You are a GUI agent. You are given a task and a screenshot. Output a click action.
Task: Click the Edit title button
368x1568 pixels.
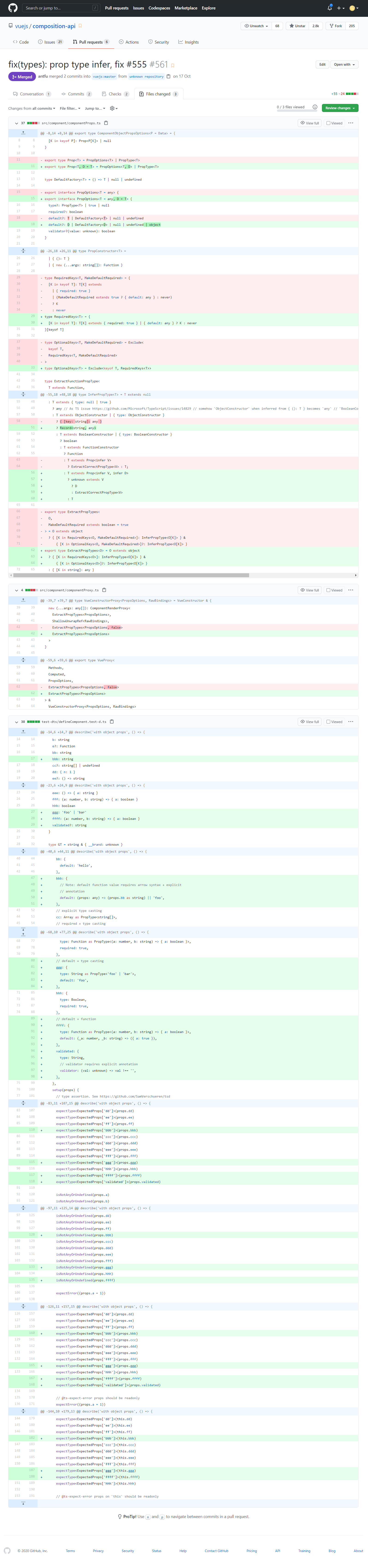click(322, 64)
